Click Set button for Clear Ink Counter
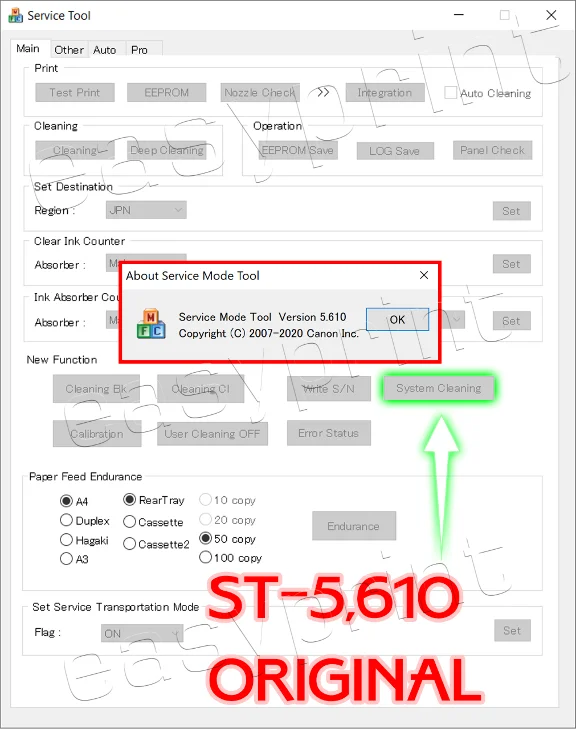576x729 pixels. (x=511, y=264)
